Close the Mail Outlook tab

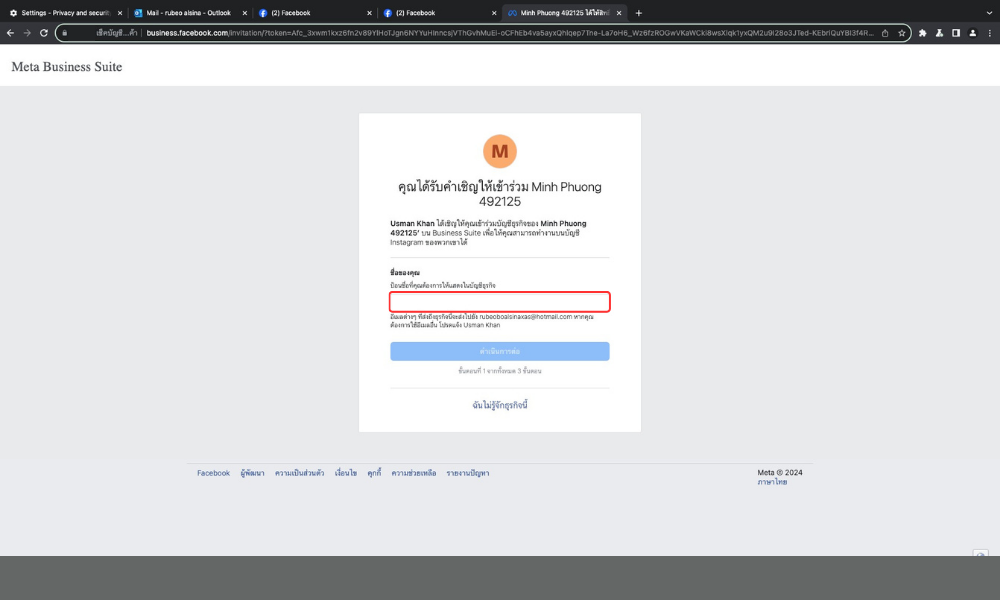coord(244,13)
